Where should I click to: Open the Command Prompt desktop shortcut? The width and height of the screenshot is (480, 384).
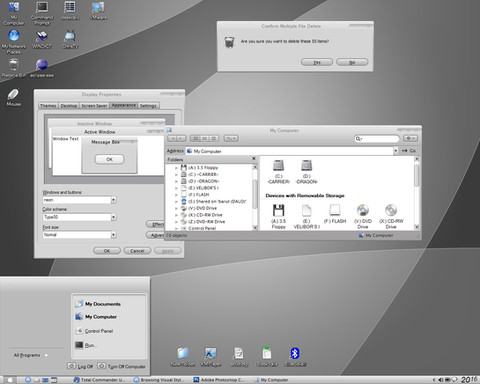(42, 13)
